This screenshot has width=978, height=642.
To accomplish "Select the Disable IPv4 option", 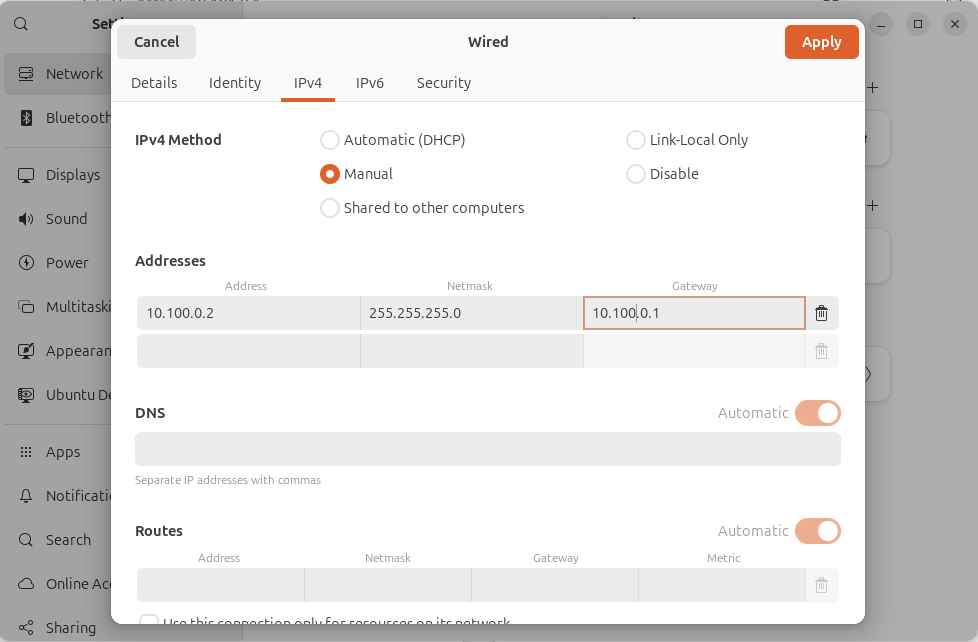I will (636, 173).
